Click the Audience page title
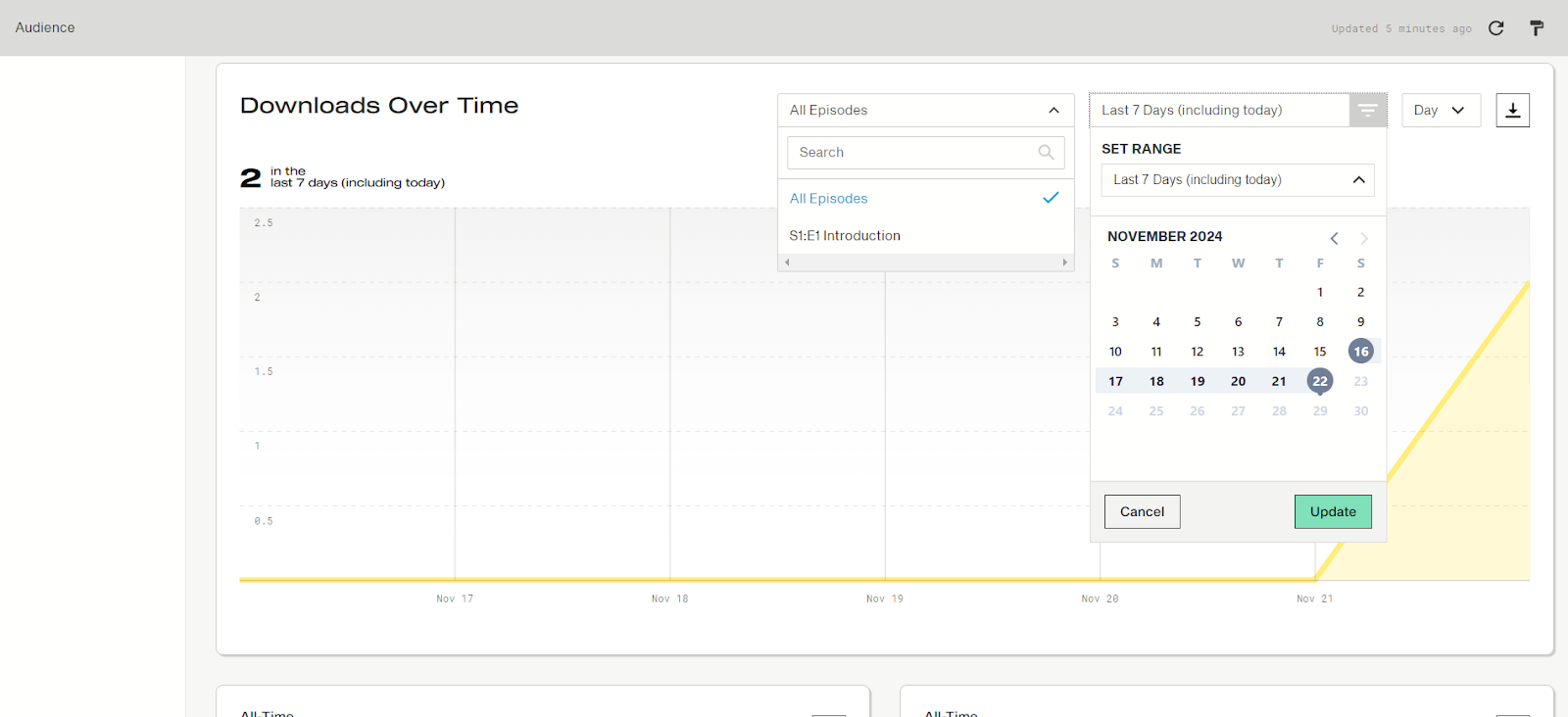Image resolution: width=1568 pixels, height=717 pixels. pyautogui.click(x=45, y=27)
